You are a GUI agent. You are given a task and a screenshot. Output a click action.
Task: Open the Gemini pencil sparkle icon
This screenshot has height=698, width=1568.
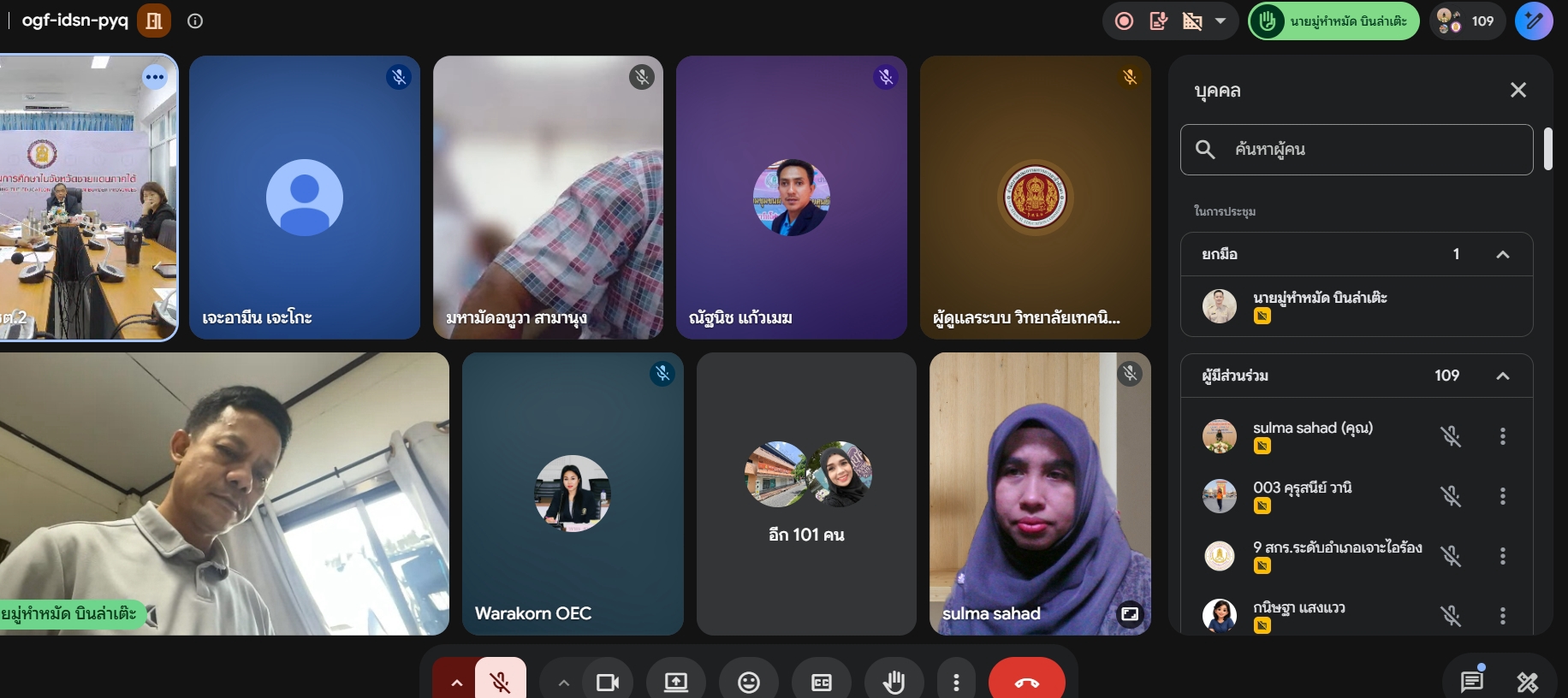pyautogui.click(x=1534, y=21)
